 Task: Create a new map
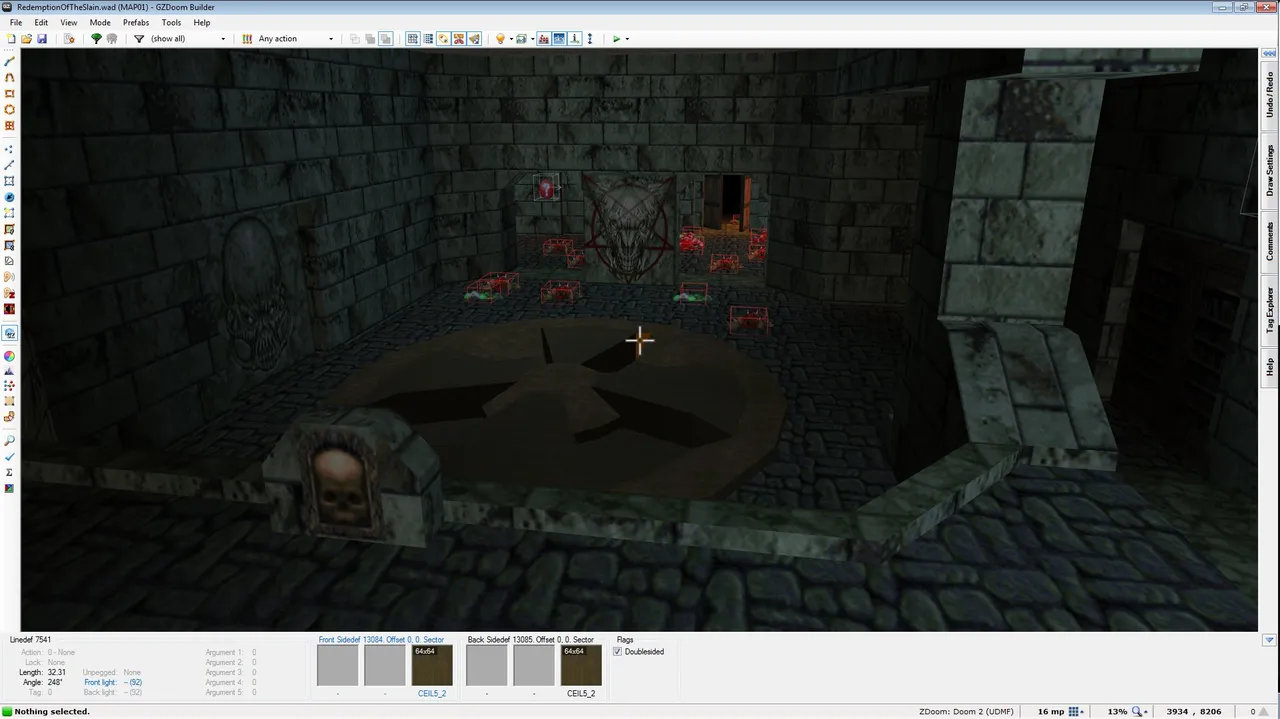click(x=11, y=39)
